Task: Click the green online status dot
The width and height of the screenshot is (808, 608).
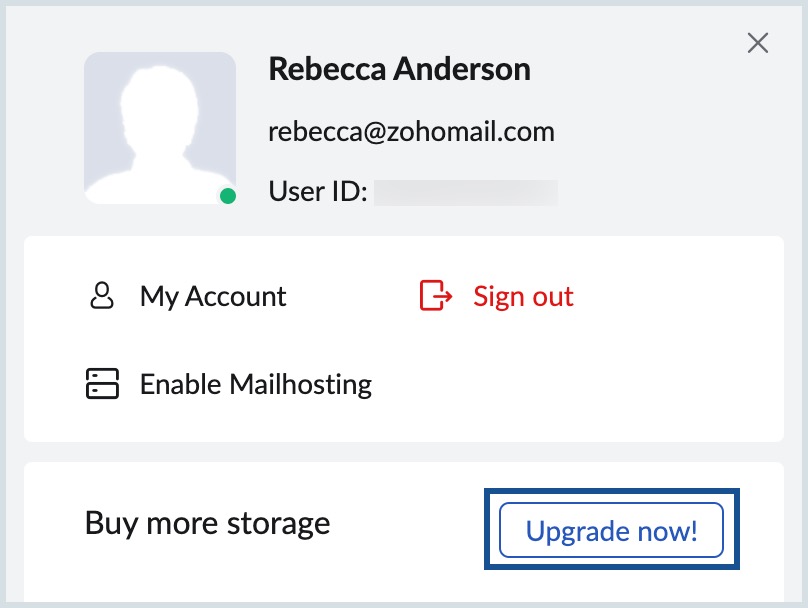Action: click(x=228, y=197)
